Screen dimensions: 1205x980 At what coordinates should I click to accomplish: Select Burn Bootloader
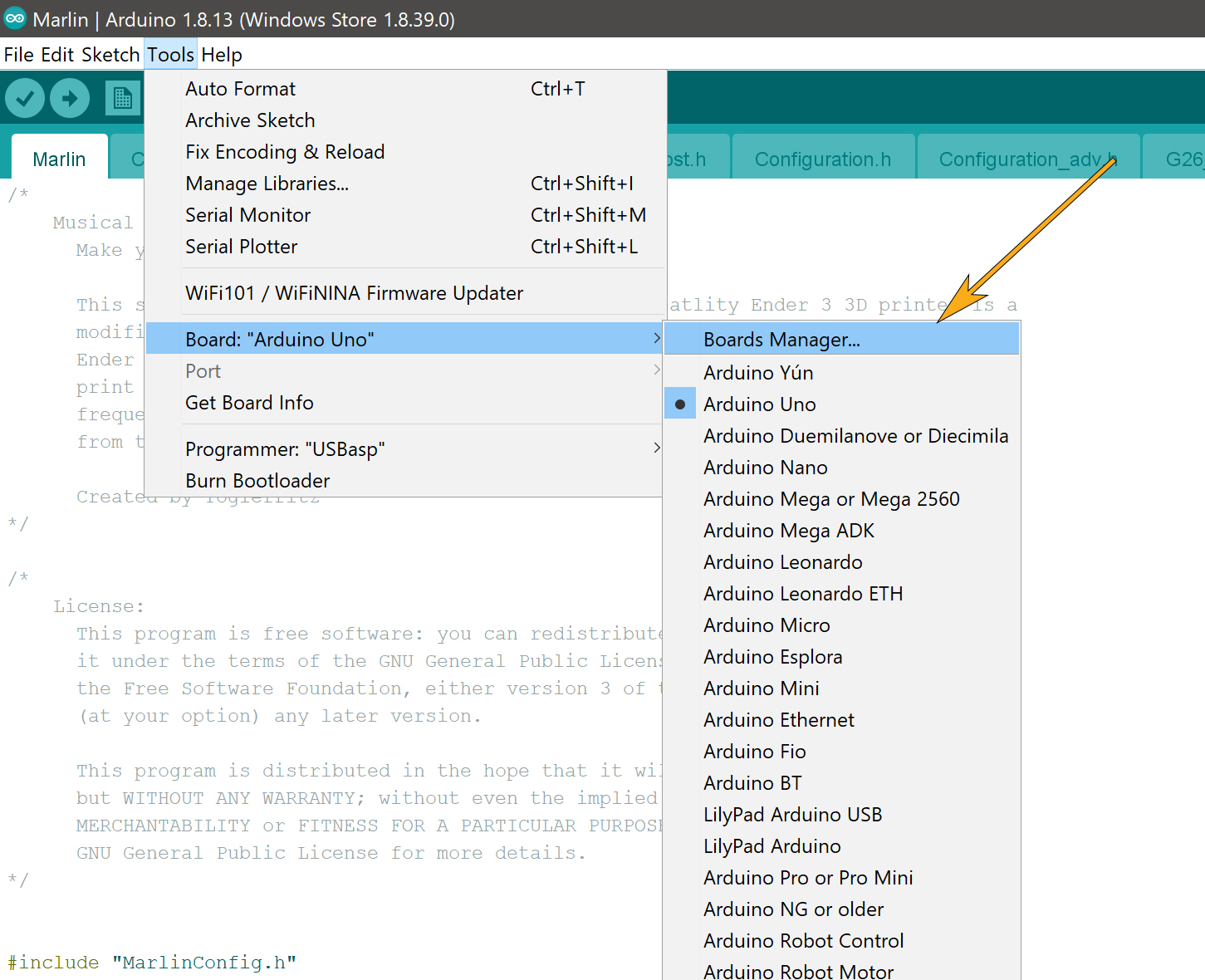click(x=257, y=480)
